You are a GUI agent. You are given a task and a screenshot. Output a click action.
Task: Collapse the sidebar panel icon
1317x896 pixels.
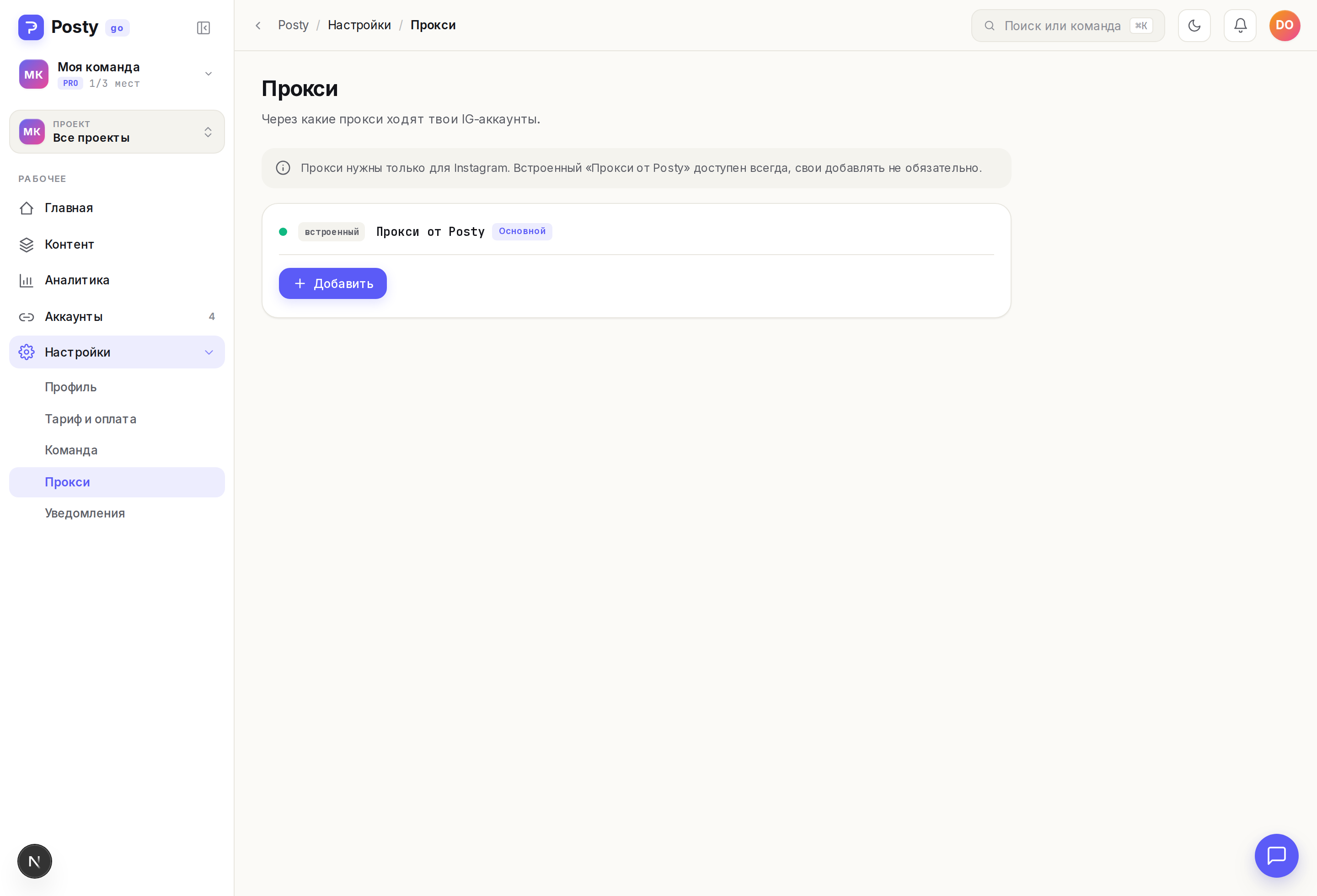pyautogui.click(x=203, y=28)
